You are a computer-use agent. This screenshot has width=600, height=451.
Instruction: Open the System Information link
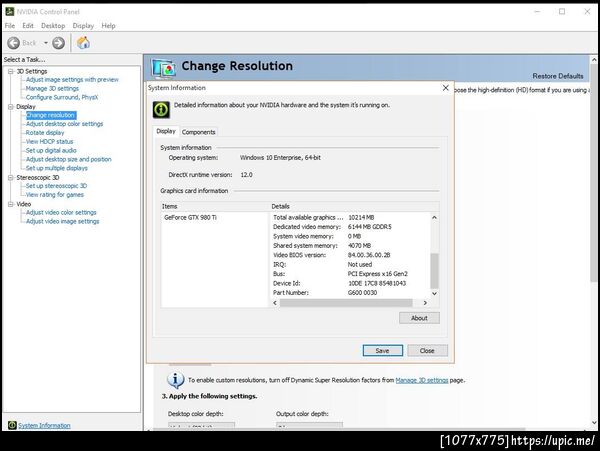(x=44, y=425)
